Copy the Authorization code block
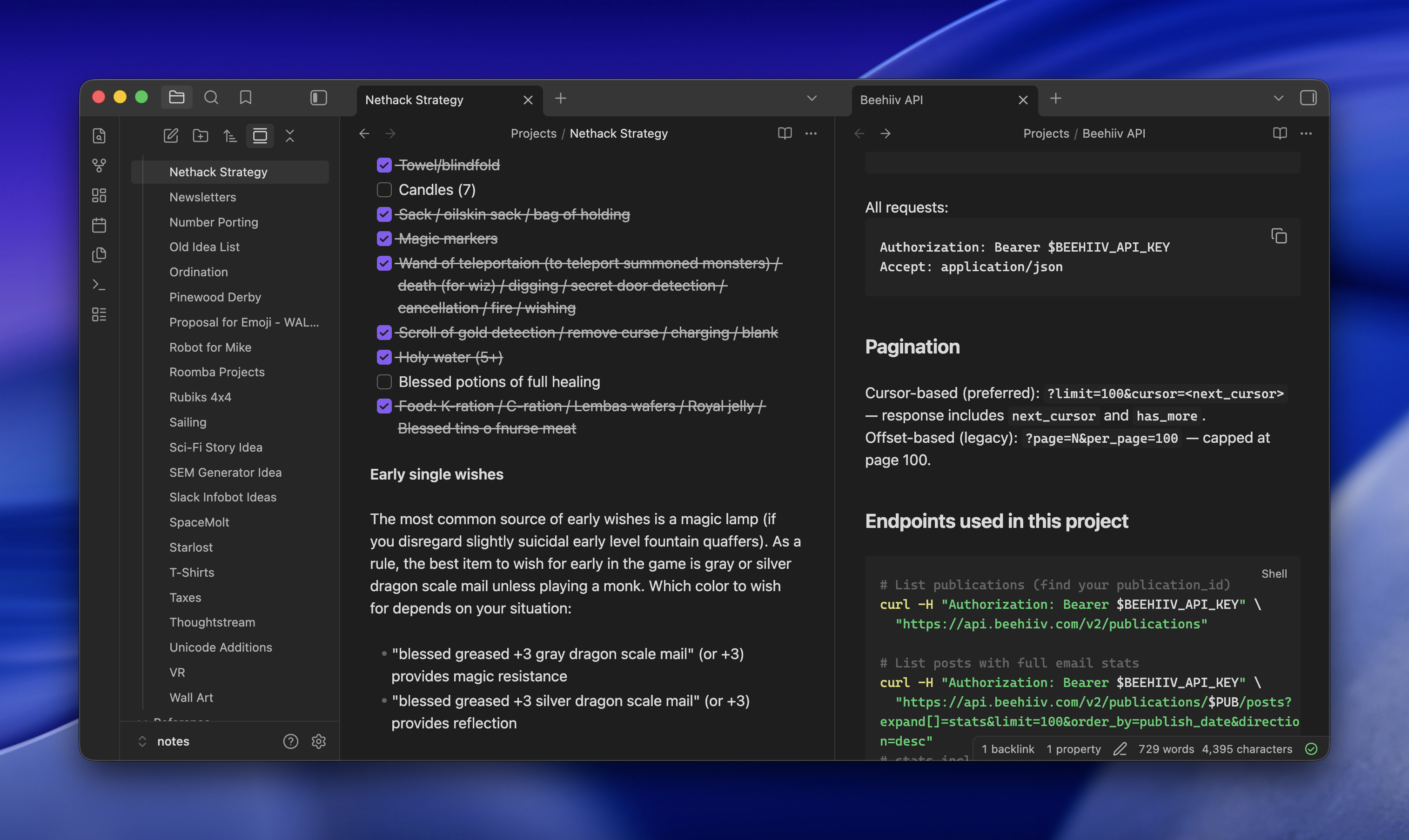Viewport: 1409px width, 840px height. pos(1279,236)
